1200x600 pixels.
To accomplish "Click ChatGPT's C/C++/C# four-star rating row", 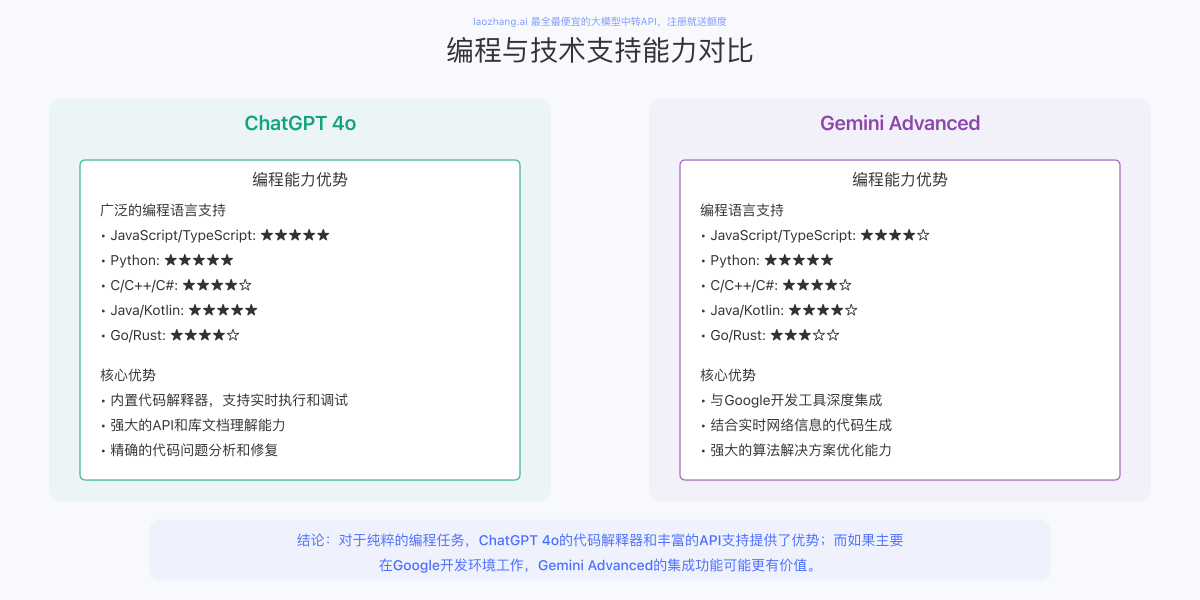I will 176,285.
